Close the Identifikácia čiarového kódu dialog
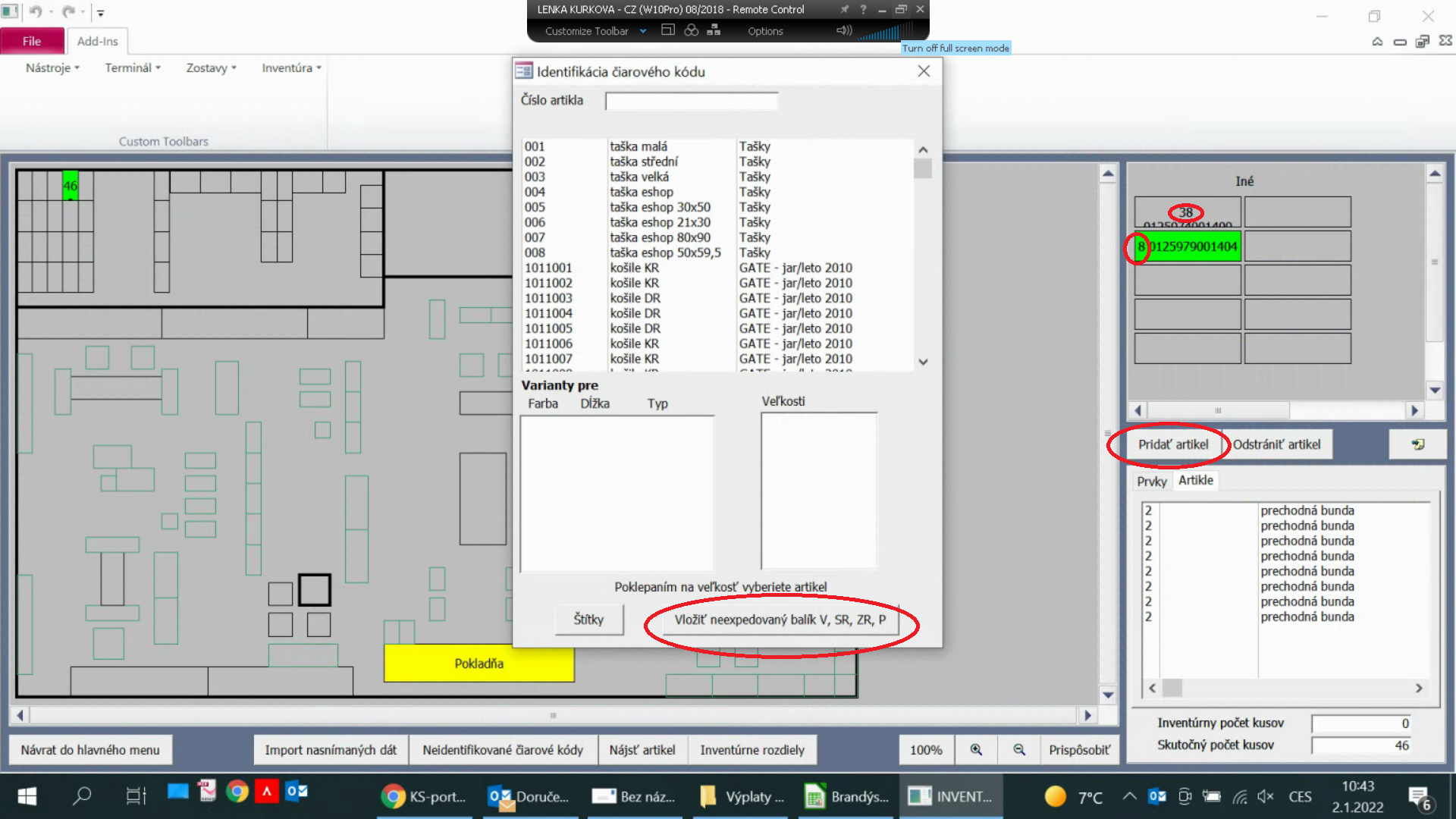Viewport: 1456px width, 819px height. click(x=923, y=71)
